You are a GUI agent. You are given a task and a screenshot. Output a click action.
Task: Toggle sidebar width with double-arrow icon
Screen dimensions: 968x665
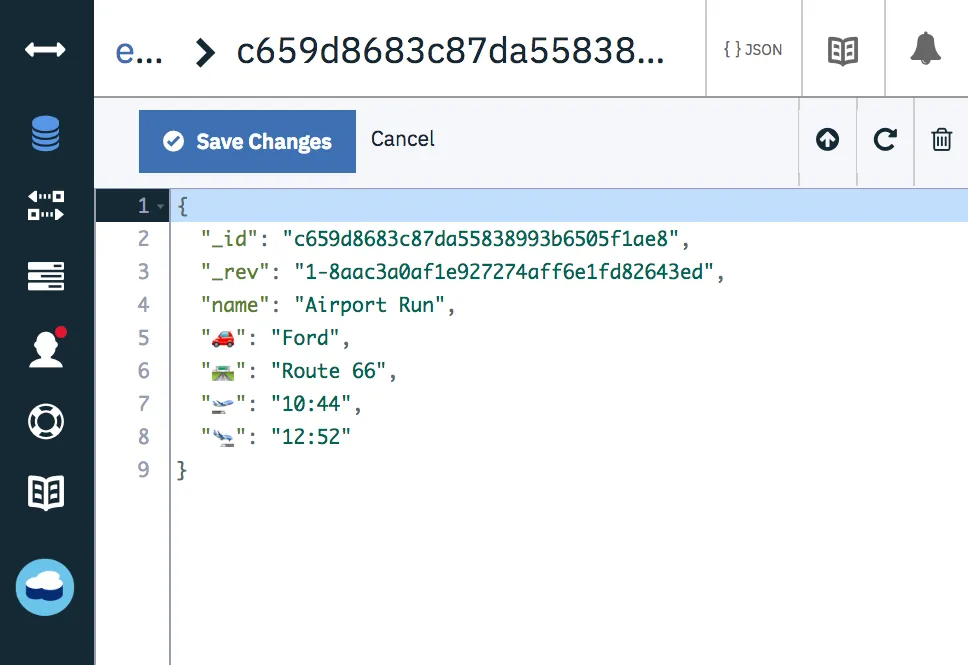pyautogui.click(x=45, y=49)
